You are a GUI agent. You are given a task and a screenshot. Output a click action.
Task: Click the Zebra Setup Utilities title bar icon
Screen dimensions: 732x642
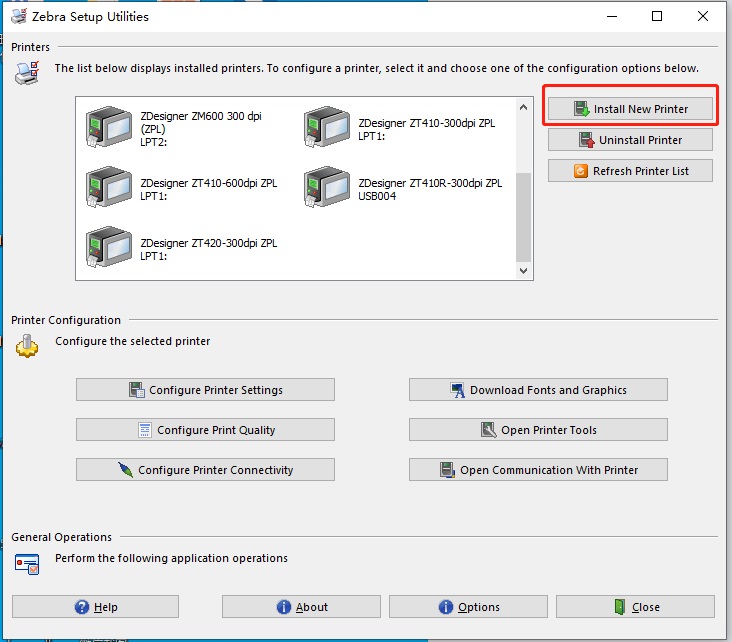pyautogui.click(x=19, y=16)
